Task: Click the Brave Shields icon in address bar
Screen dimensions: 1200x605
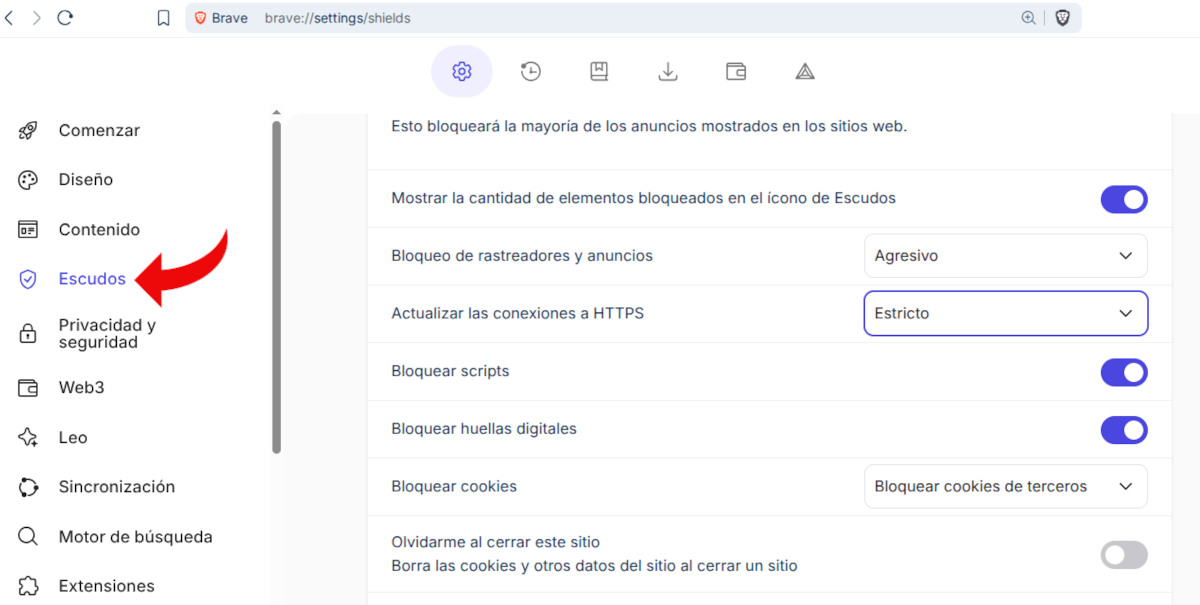Action: point(1062,17)
